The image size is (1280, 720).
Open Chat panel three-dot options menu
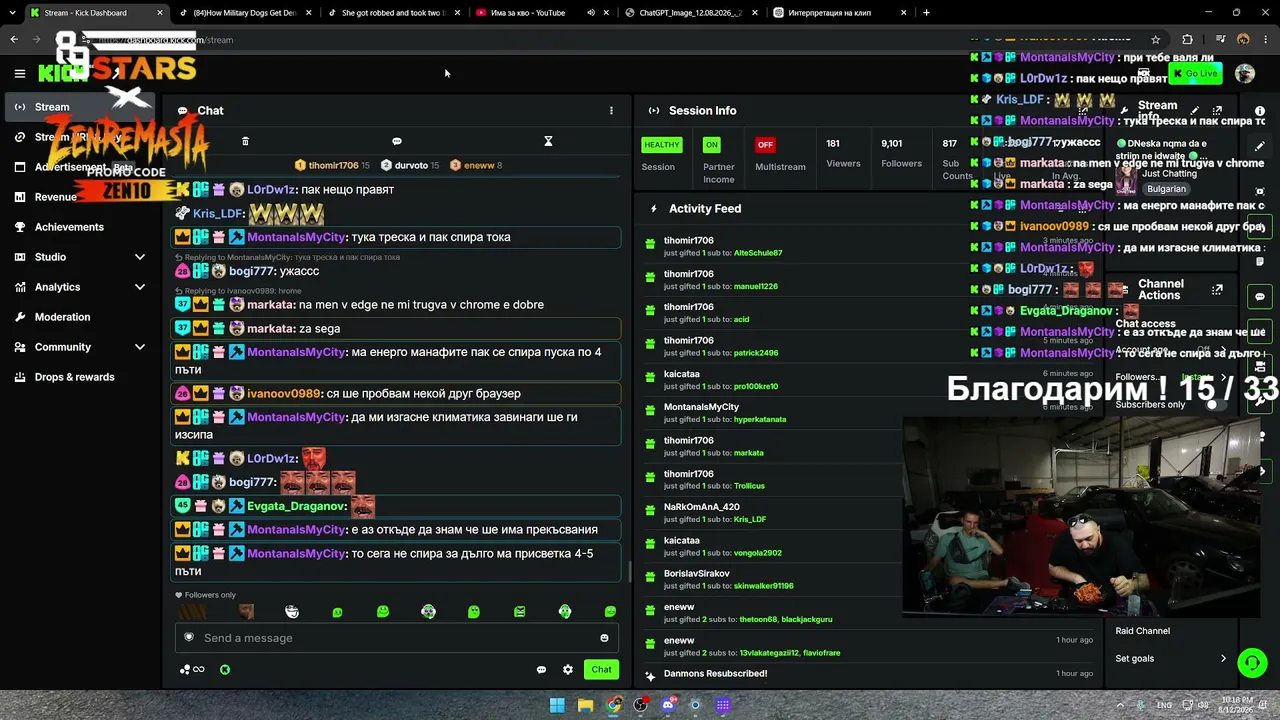coord(611,111)
